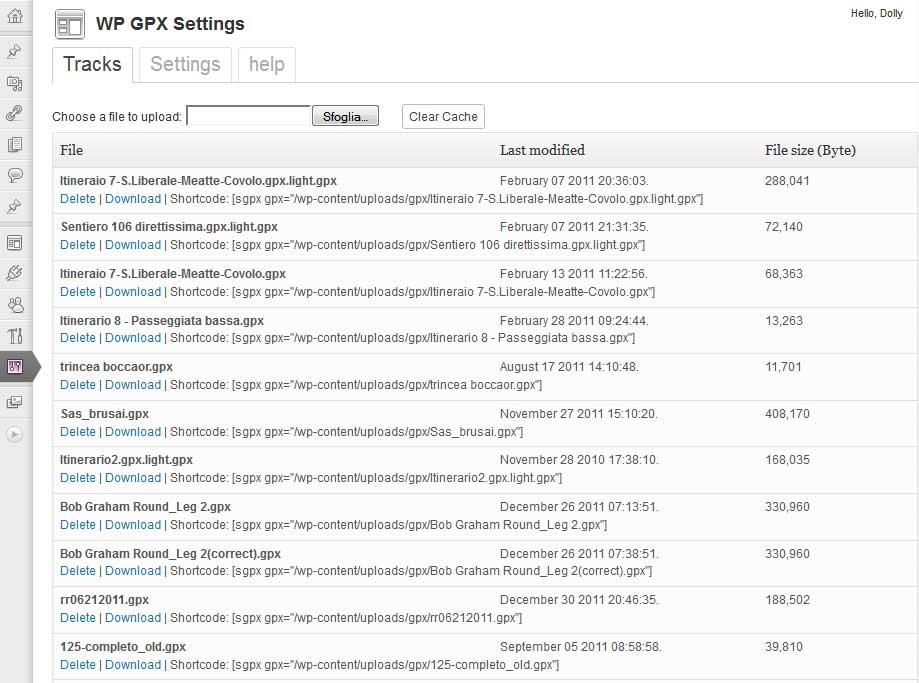Open the Comments speech bubble icon
Viewport: 919px width, 683px height.
(15, 175)
